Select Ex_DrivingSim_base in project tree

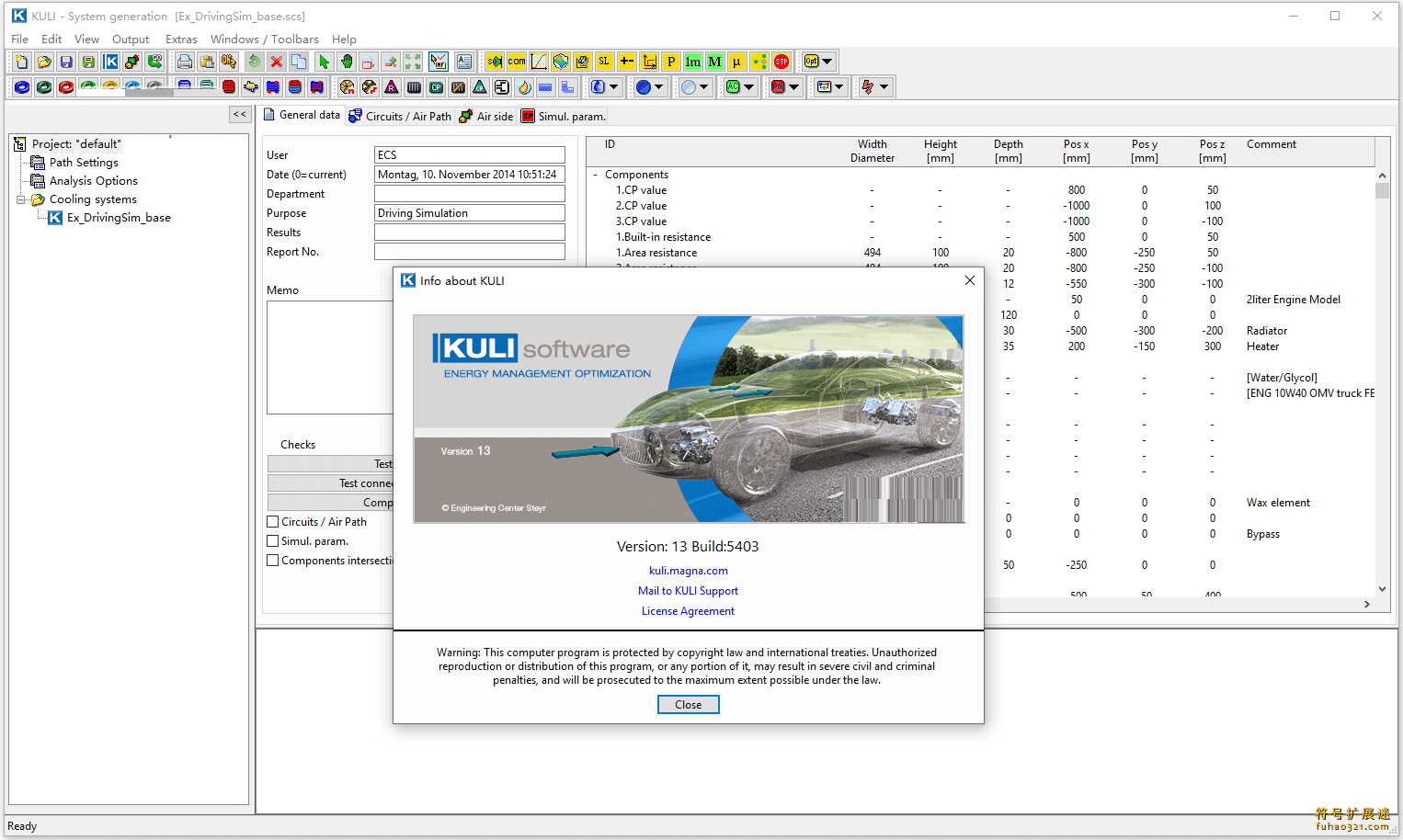pyautogui.click(x=119, y=218)
